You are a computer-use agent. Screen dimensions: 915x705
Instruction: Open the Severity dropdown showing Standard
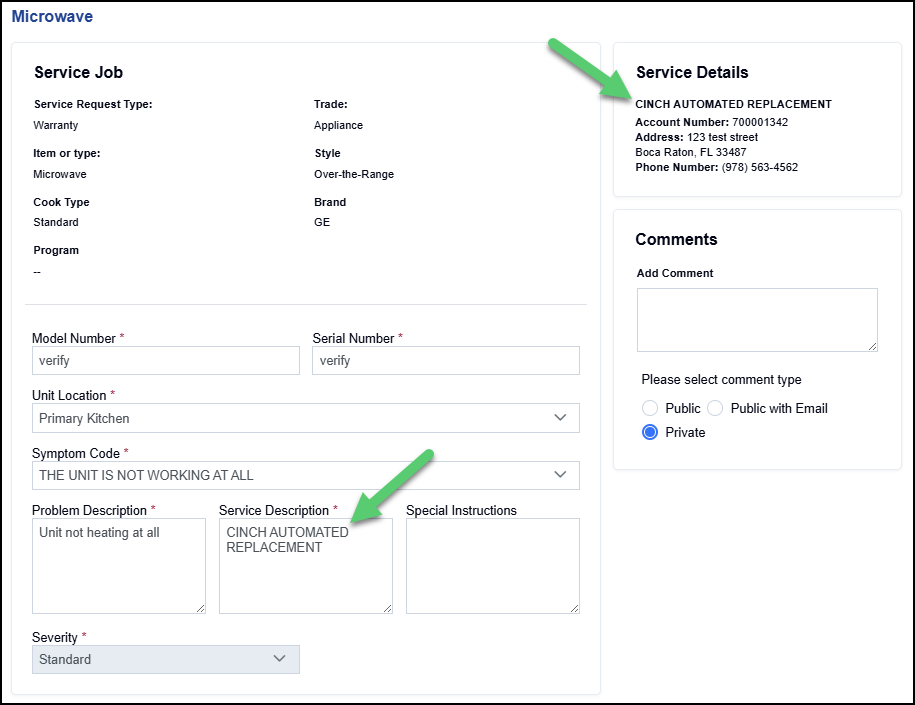point(165,659)
